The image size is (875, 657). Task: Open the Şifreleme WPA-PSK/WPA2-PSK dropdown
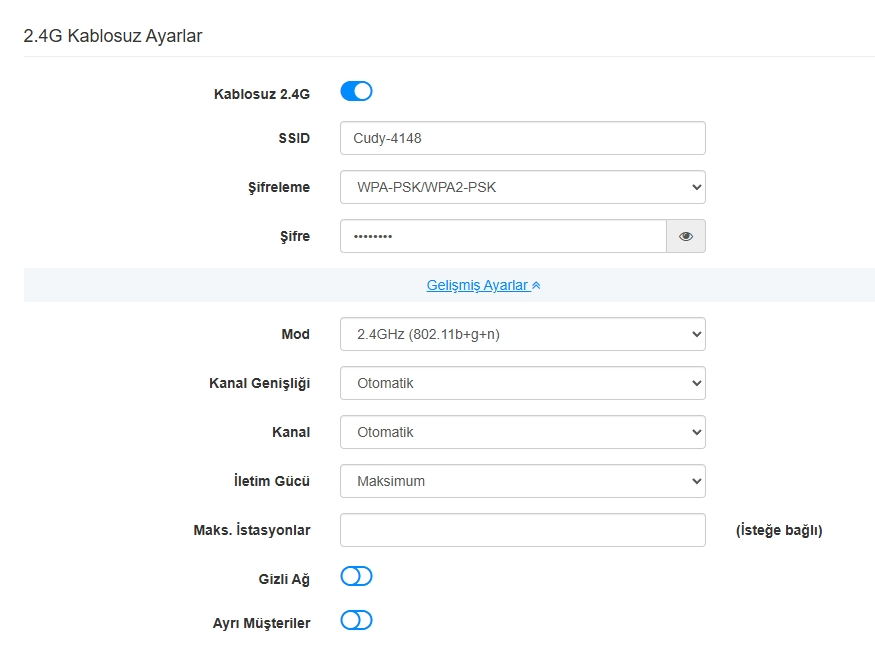coord(523,187)
